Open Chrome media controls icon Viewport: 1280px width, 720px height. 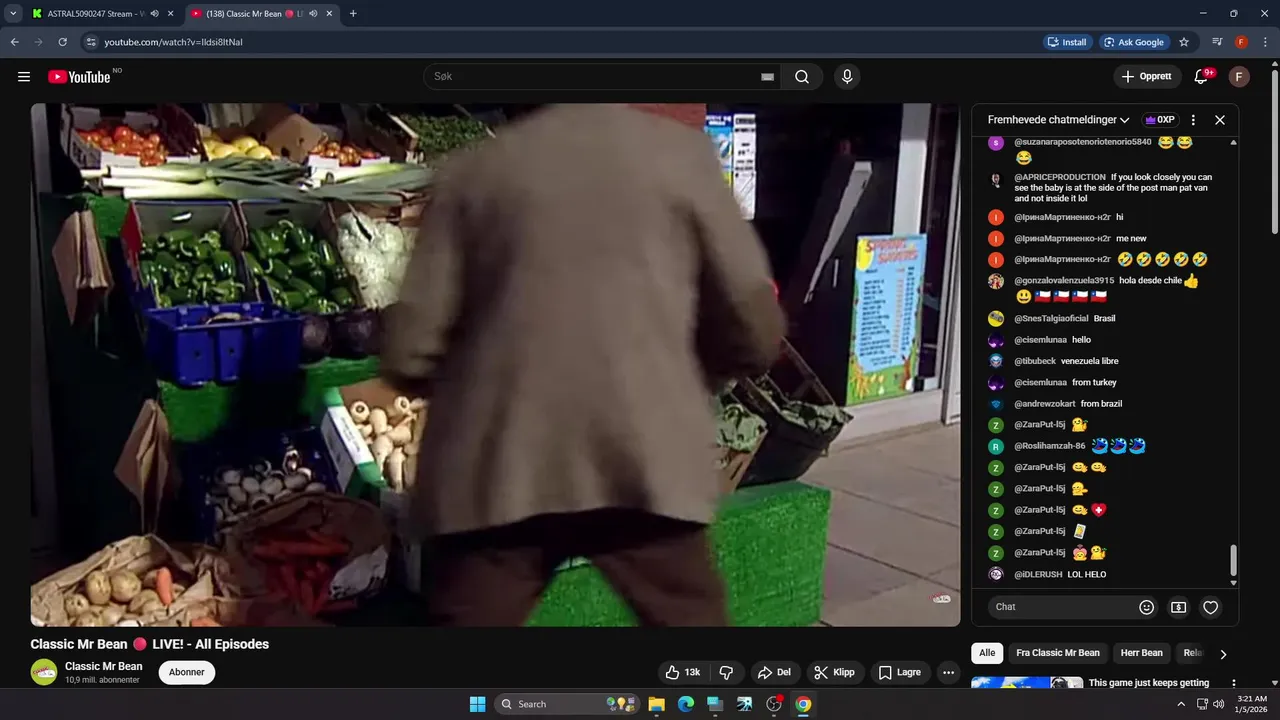click(x=1217, y=42)
